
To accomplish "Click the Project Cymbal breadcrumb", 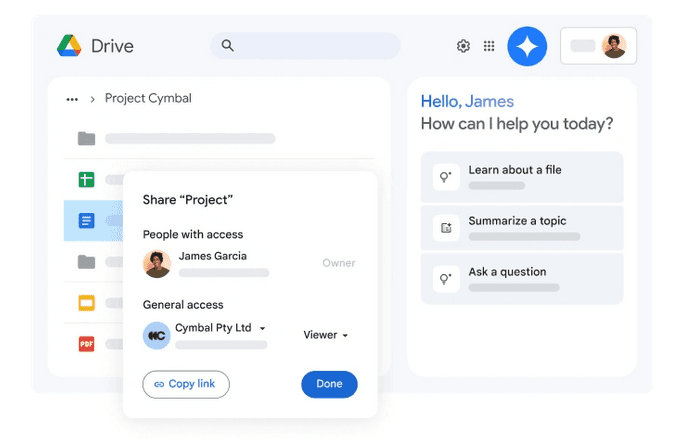I will (x=148, y=99).
